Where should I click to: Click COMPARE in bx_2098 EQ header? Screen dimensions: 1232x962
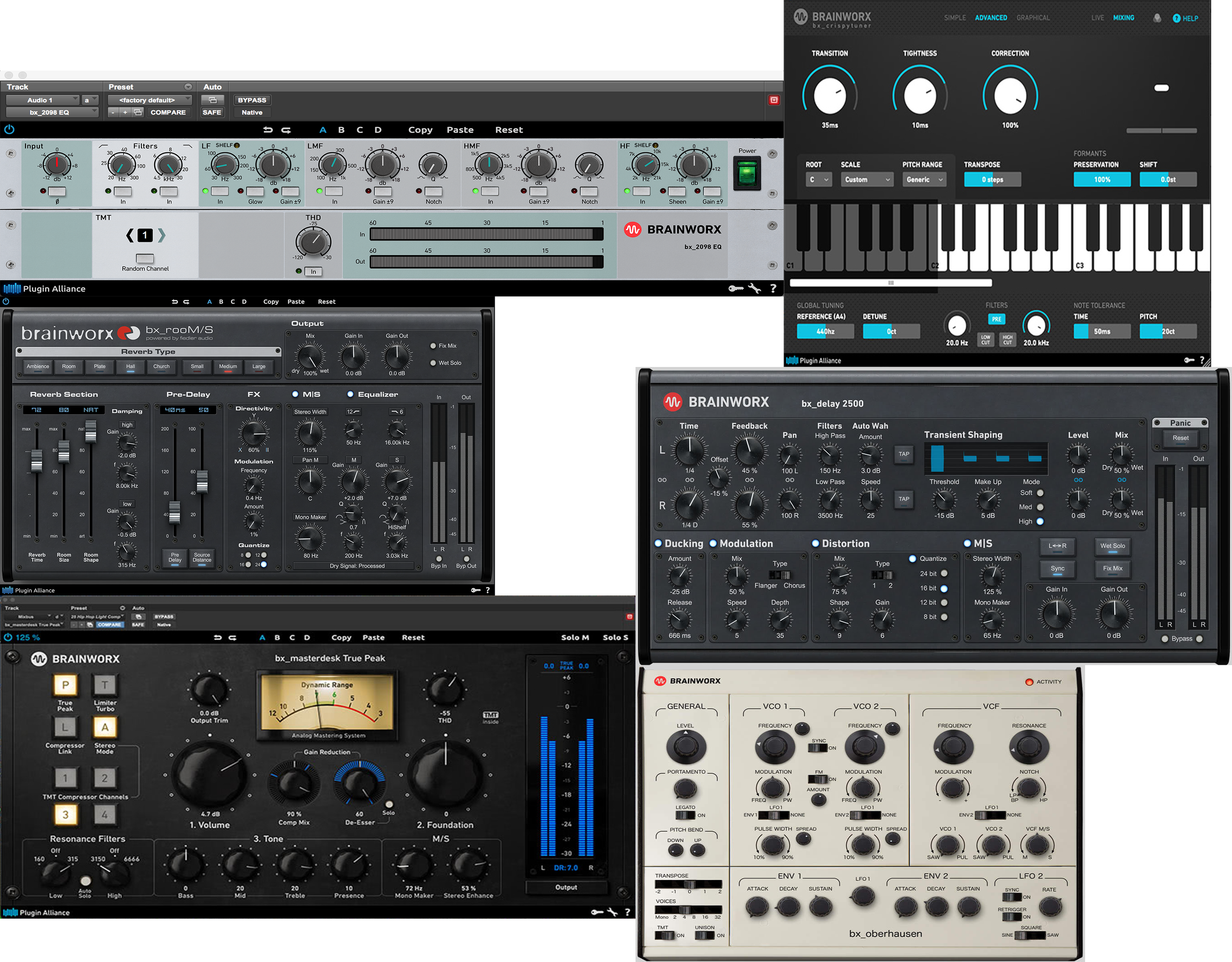[x=168, y=112]
